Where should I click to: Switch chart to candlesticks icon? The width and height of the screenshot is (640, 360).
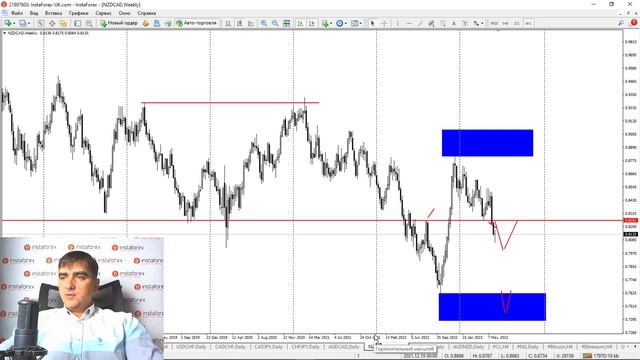click(x=240, y=23)
